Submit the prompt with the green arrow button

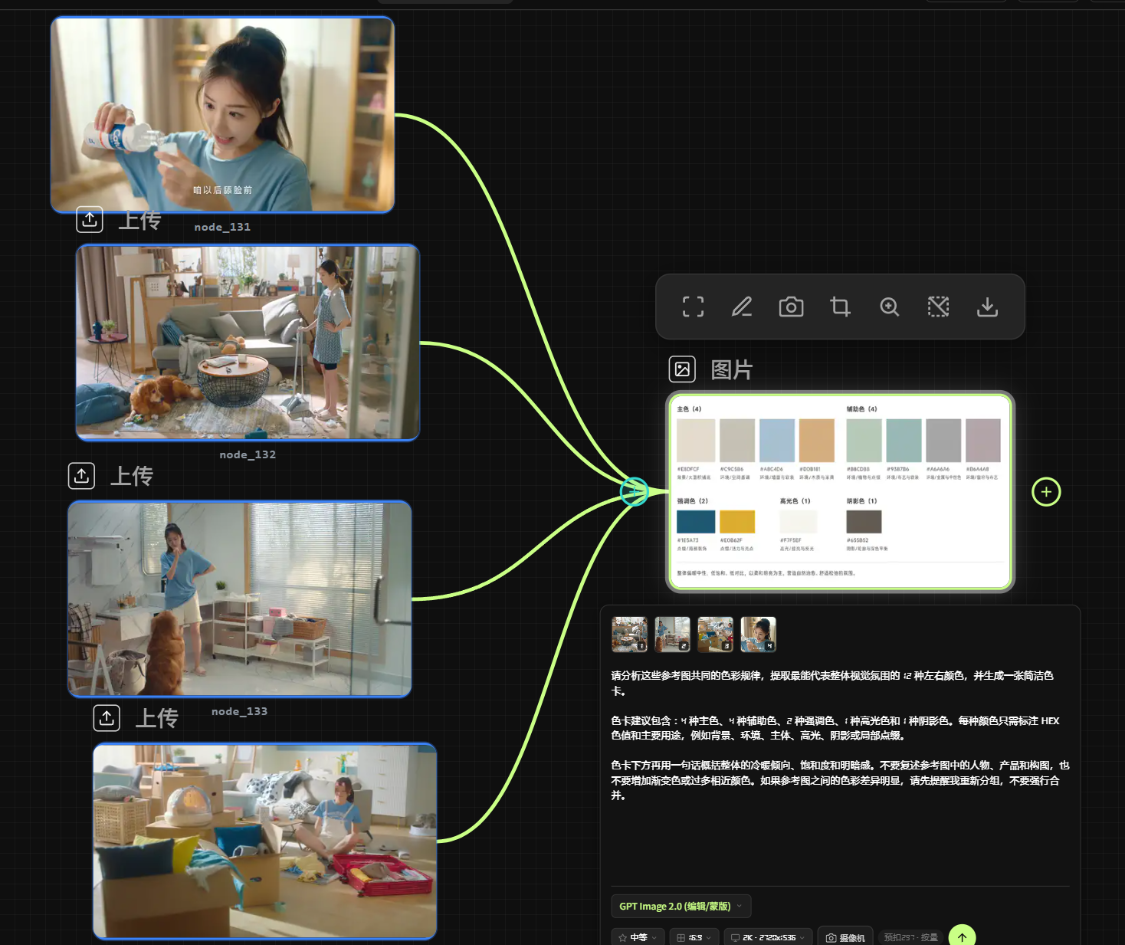coord(962,936)
